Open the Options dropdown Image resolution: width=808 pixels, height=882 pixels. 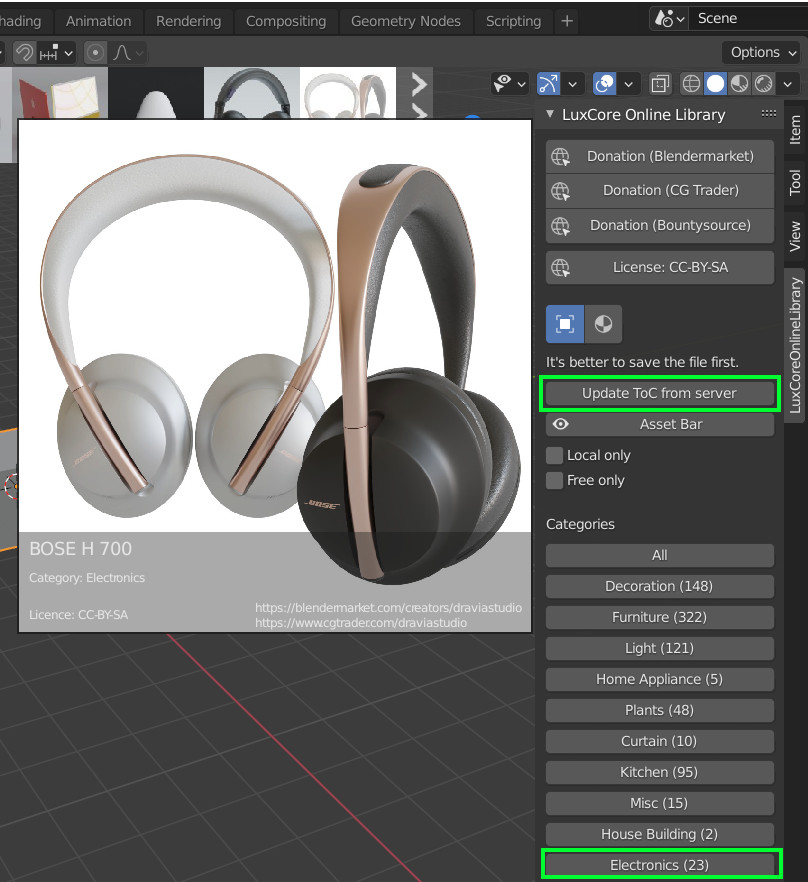point(763,52)
